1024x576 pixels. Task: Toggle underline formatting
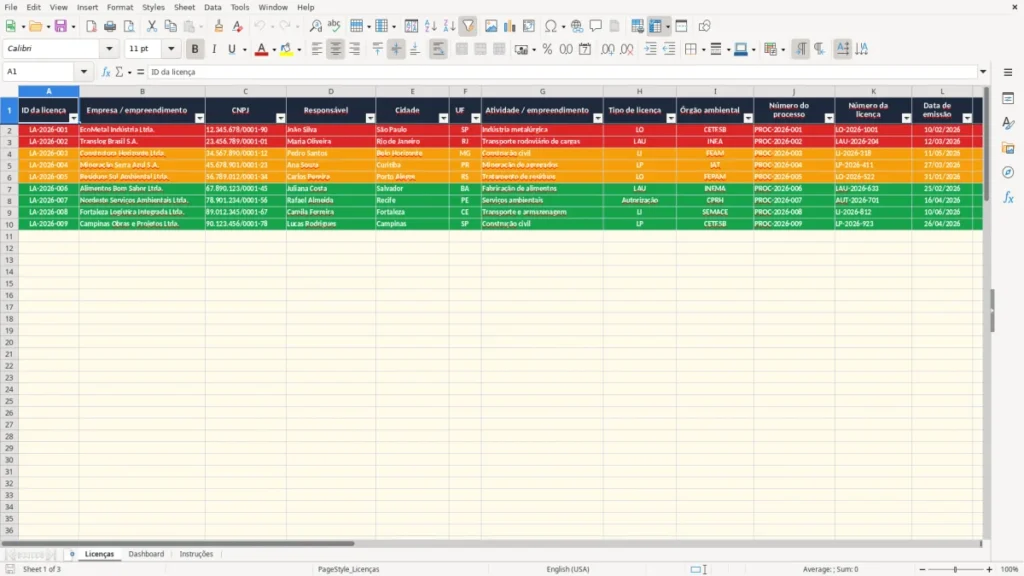coord(231,49)
